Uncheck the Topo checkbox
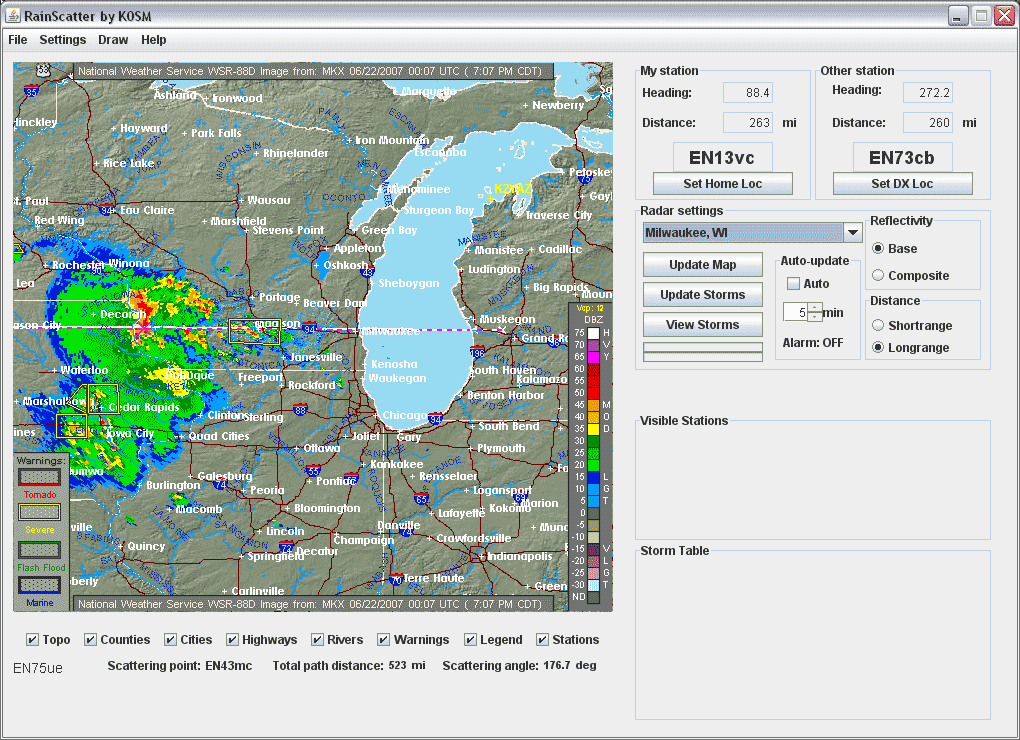 point(33,640)
